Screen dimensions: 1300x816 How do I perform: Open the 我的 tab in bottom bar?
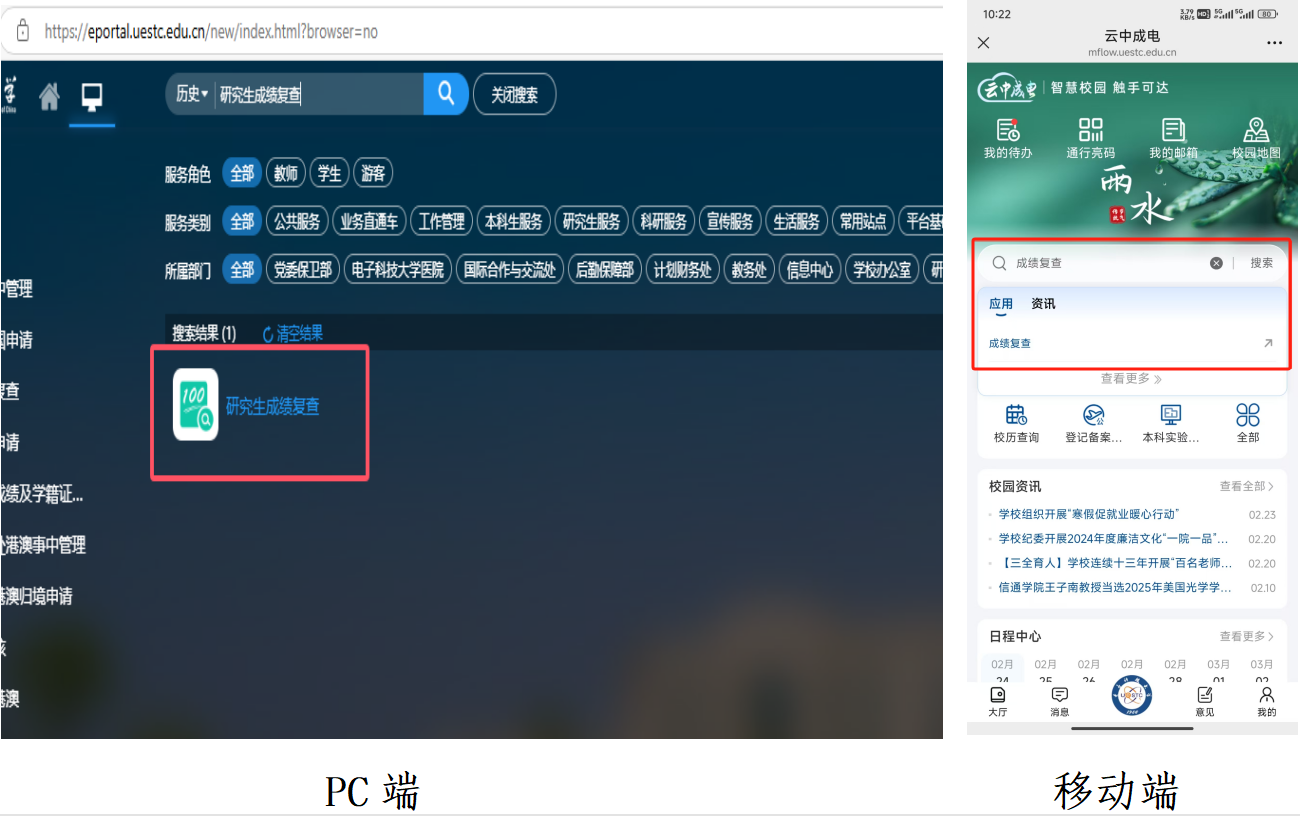pos(1266,701)
